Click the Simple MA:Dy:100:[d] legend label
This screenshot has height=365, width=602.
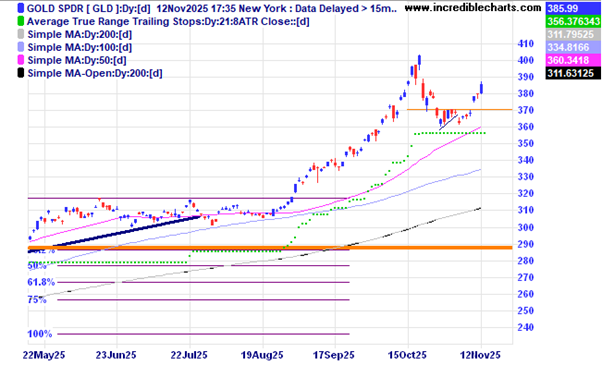pyautogui.click(x=80, y=47)
